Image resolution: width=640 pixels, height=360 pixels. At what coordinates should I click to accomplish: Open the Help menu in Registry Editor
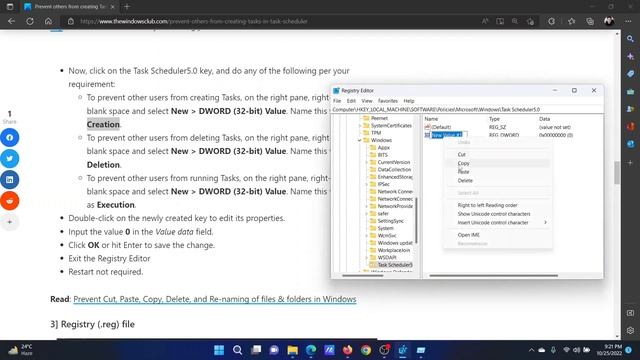click(409, 101)
